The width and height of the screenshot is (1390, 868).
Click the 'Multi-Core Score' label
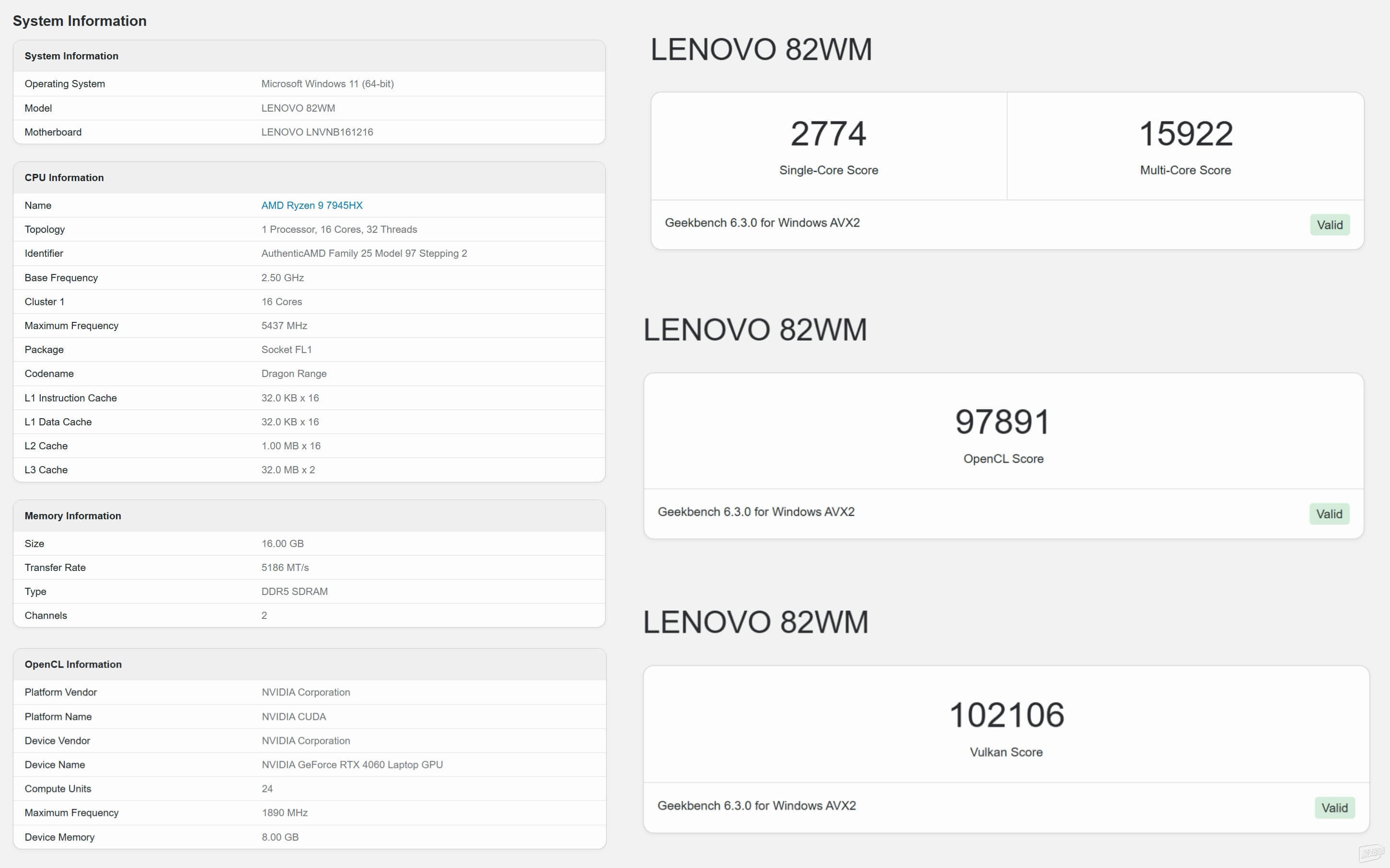(x=1185, y=170)
